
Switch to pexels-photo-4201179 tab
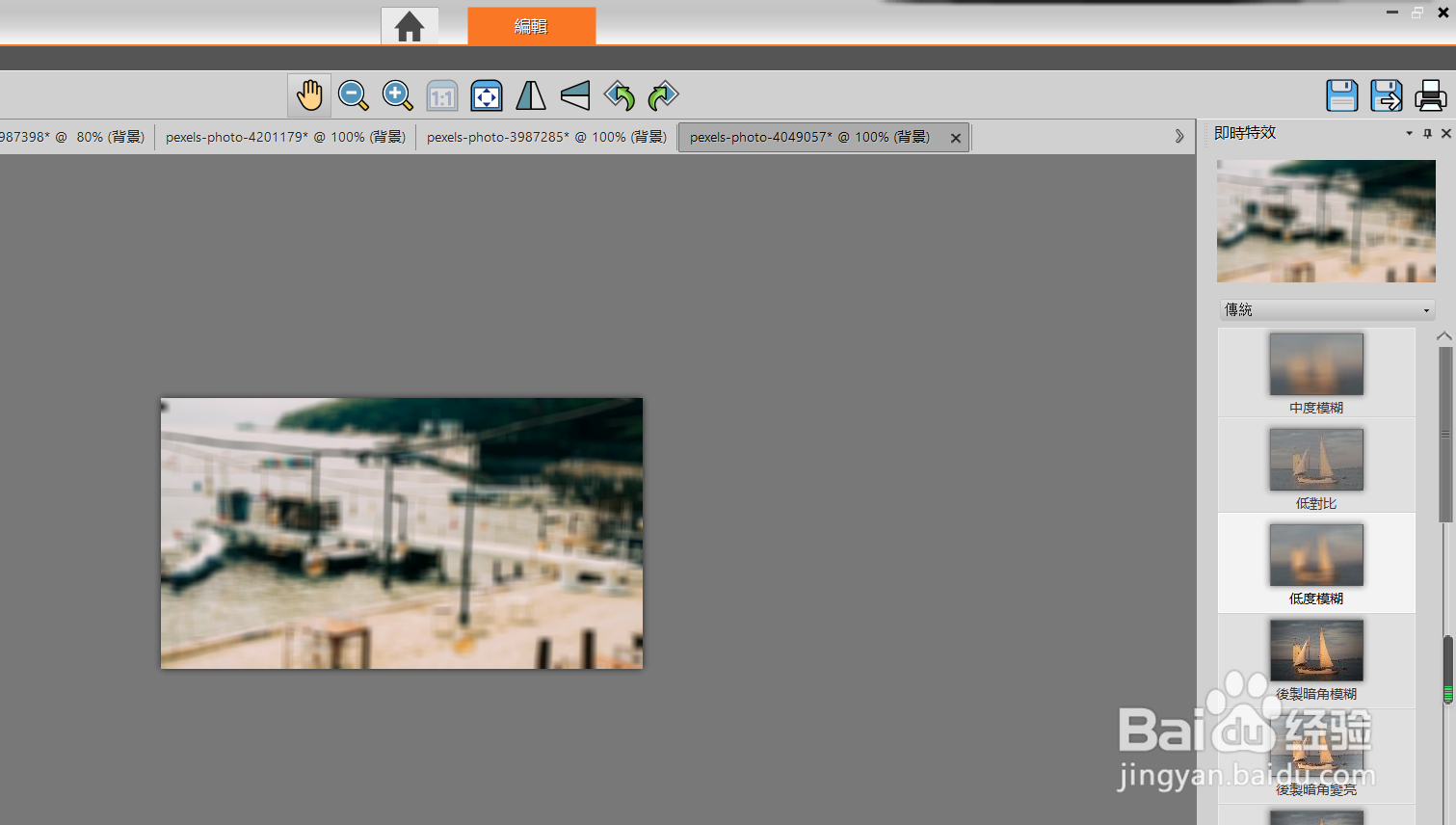click(285, 137)
